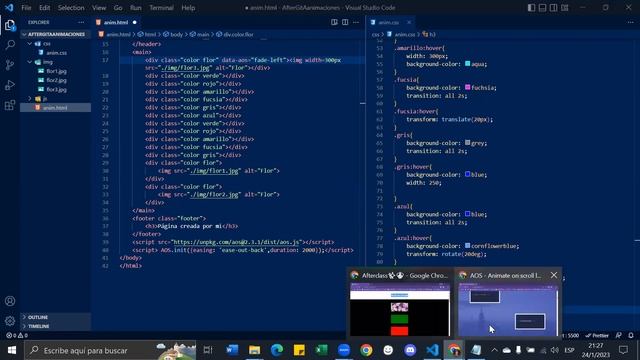This screenshot has height=360, width=640.
Task: Switch to the anim.css editor tab
Action: point(388,22)
